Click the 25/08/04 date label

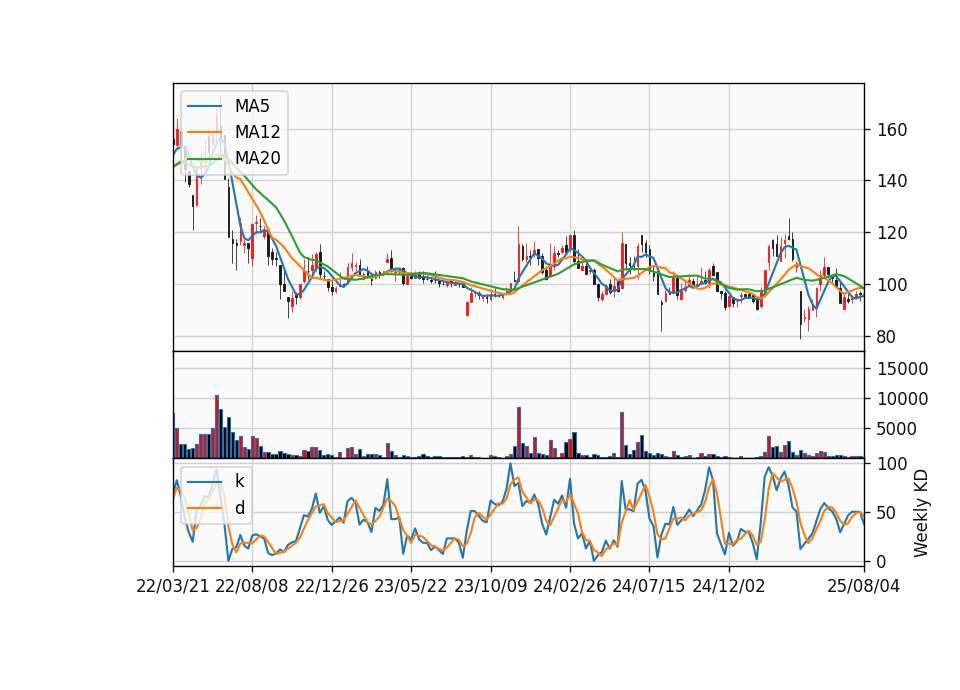coord(863,586)
